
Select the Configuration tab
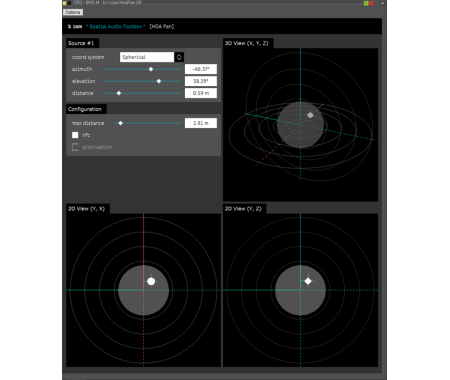pos(86,109)
